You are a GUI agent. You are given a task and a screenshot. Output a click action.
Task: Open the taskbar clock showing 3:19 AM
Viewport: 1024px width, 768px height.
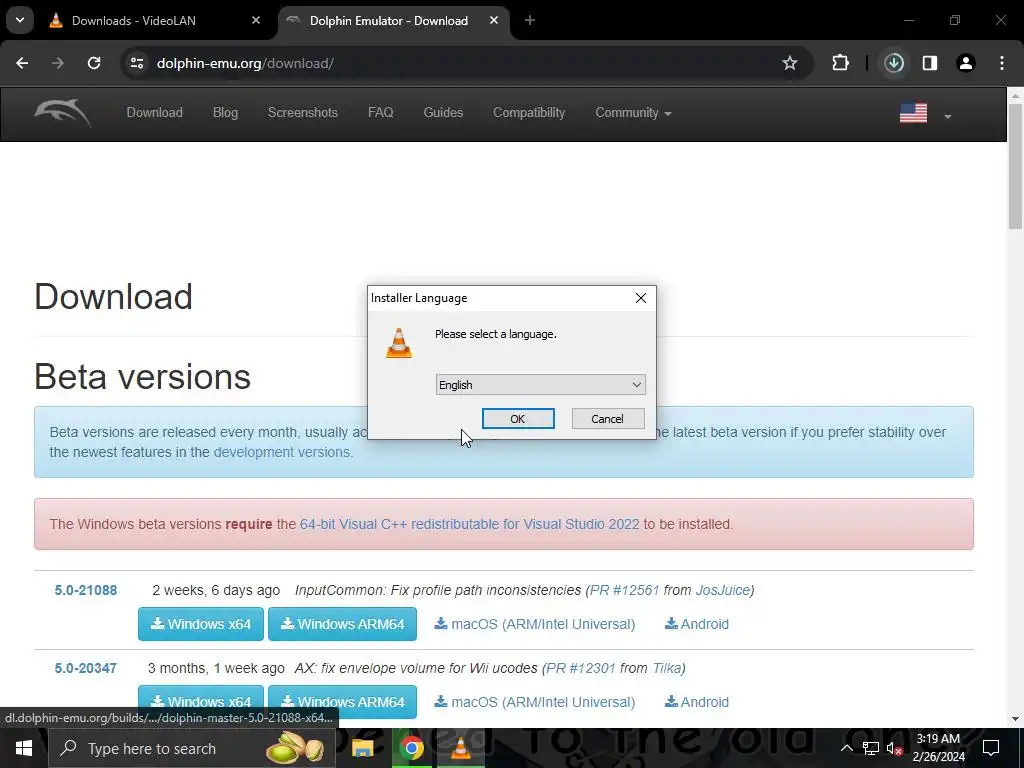click(938, 748)
